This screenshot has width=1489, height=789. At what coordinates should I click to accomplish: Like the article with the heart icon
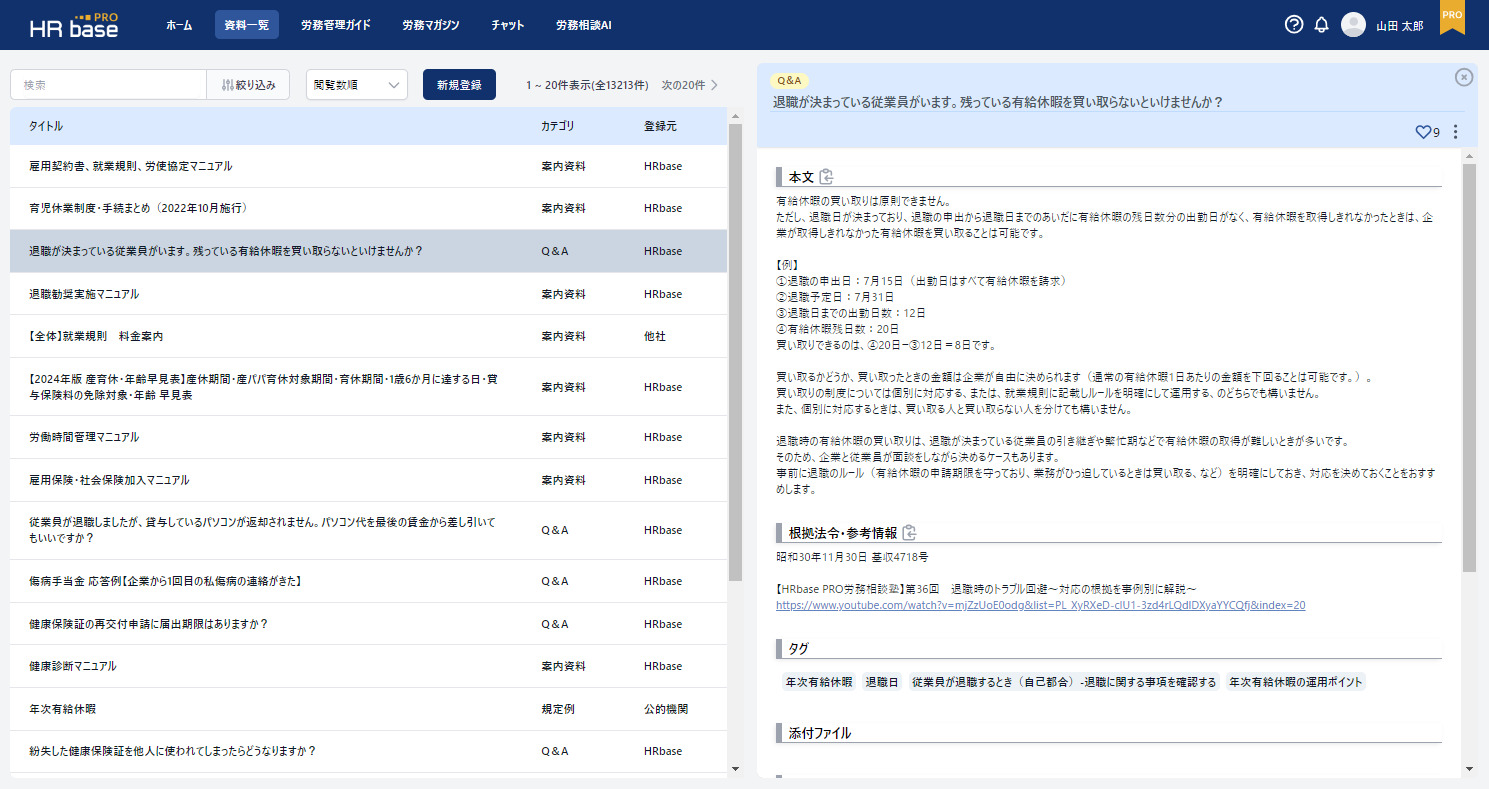(x=1423, y=132)
